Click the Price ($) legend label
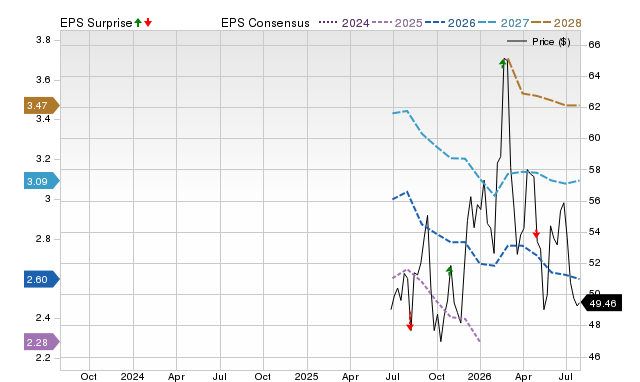Image resolution: width=640 pixels, height=382 pixels. pos(551,42)
